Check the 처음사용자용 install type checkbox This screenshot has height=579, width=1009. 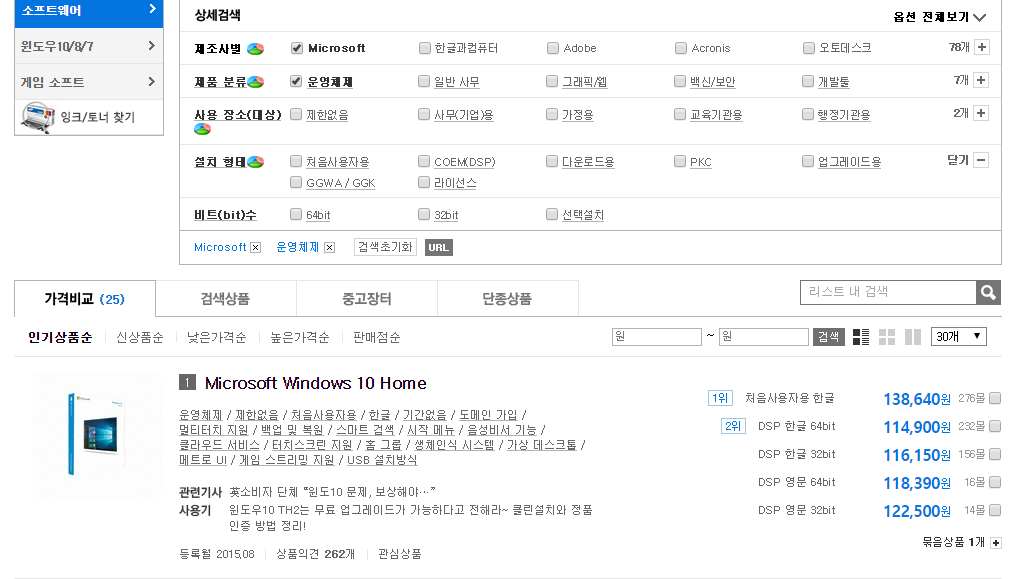pyautogui.click(x=296, y=161)
